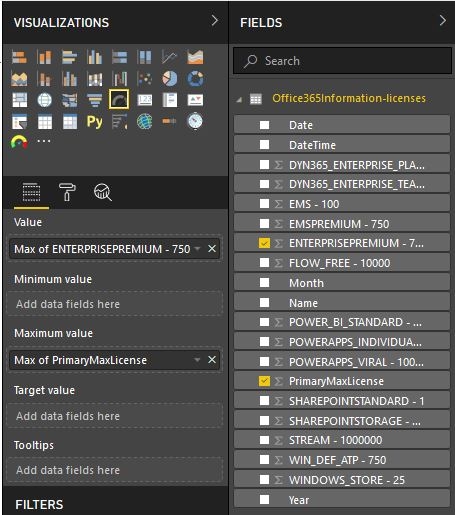Click the Fields search box

point(343,61)
